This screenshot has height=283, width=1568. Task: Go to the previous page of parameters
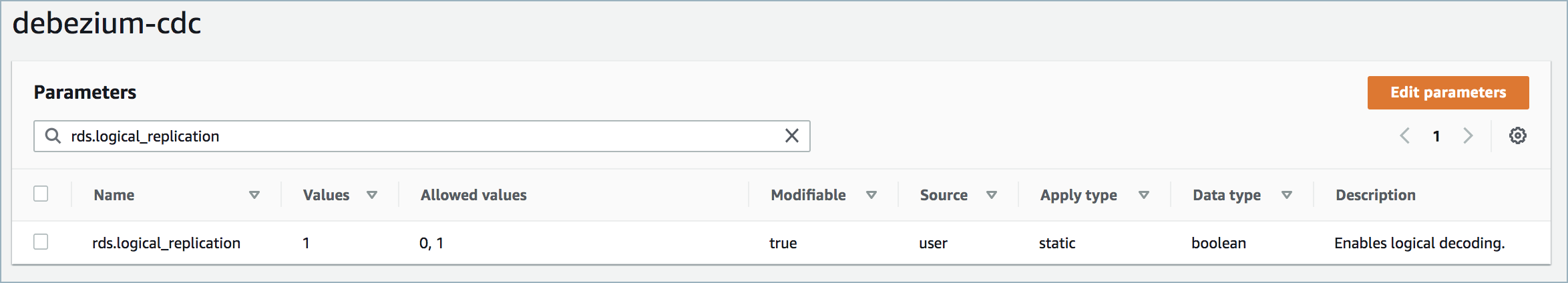pos(1405,136)
